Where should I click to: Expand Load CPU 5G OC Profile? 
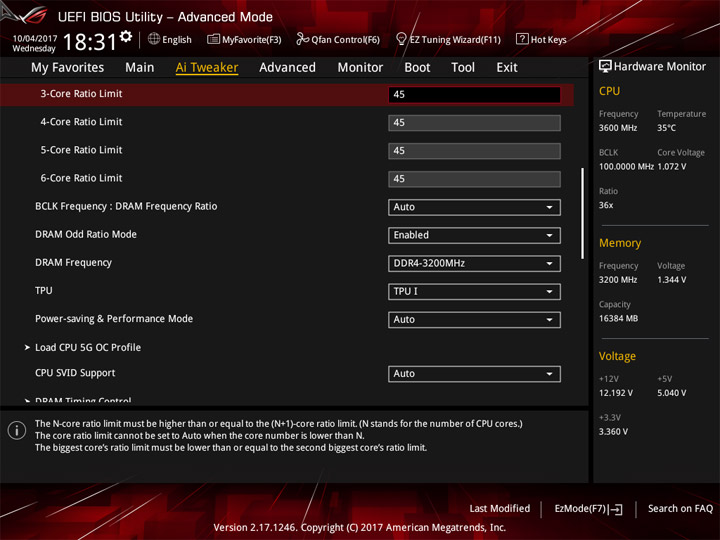(x=88, y=348)
